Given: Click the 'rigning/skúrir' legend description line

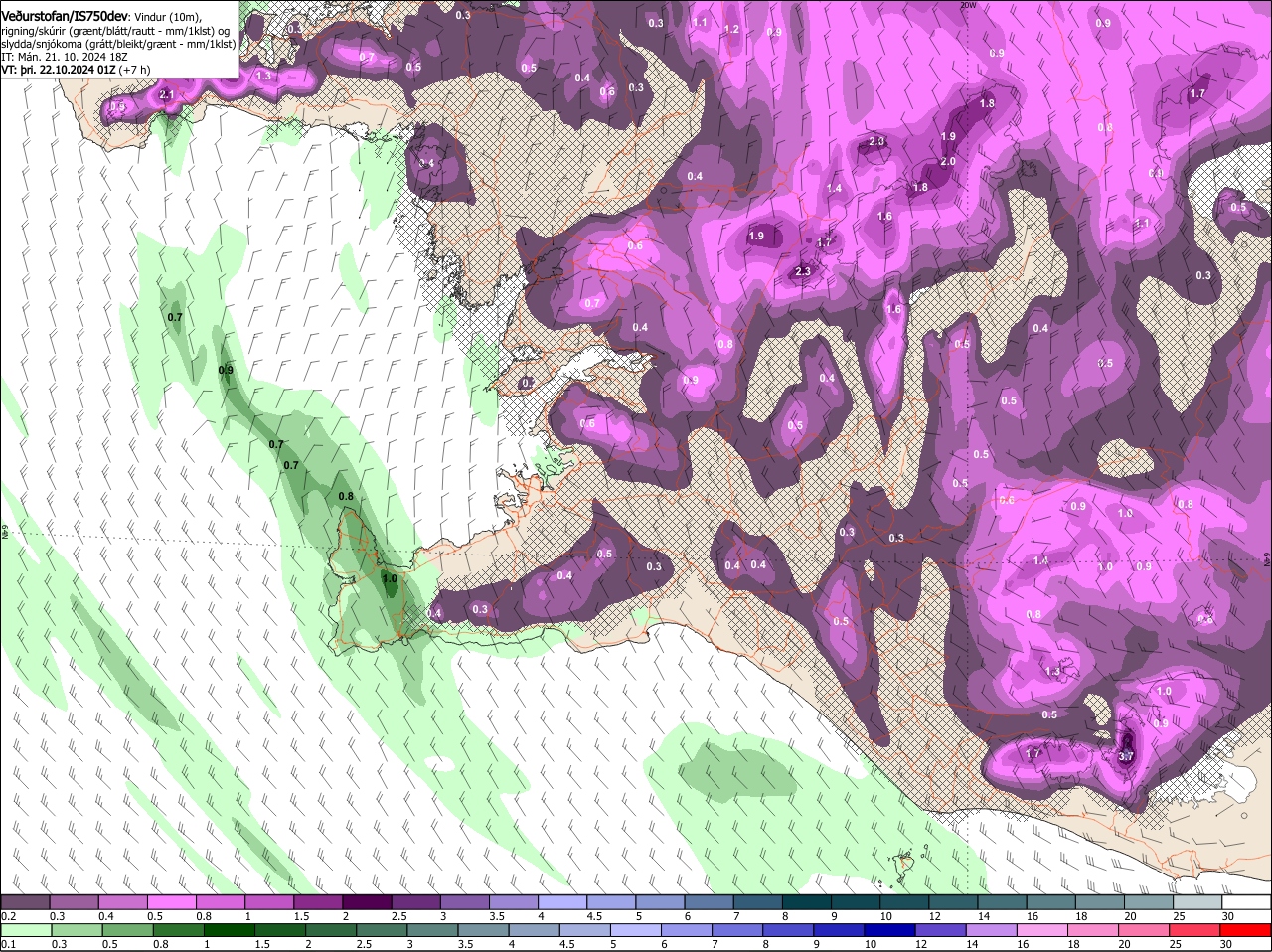Looking at the screenshot, I should [x=115, y=30].
